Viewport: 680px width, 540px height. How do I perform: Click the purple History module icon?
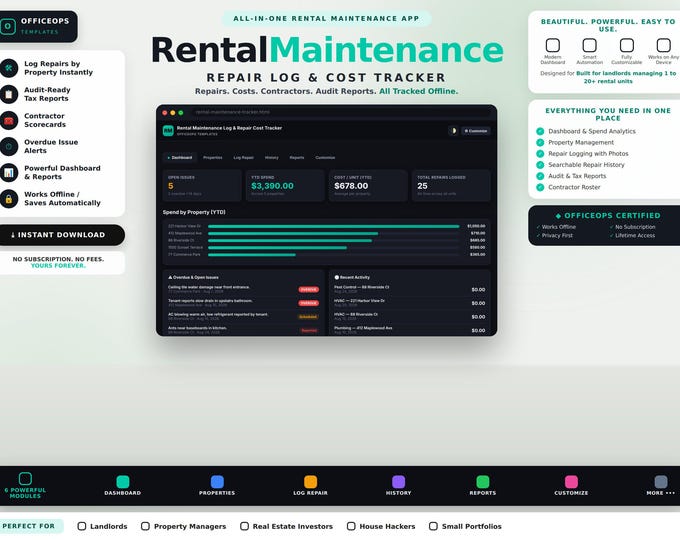point(398,481)
